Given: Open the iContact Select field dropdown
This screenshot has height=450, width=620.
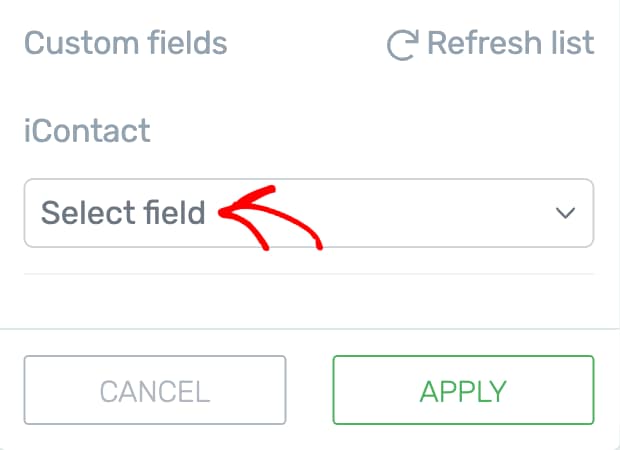Looking at the screenshot, I should pyautogui.click(x=308, y=213).
